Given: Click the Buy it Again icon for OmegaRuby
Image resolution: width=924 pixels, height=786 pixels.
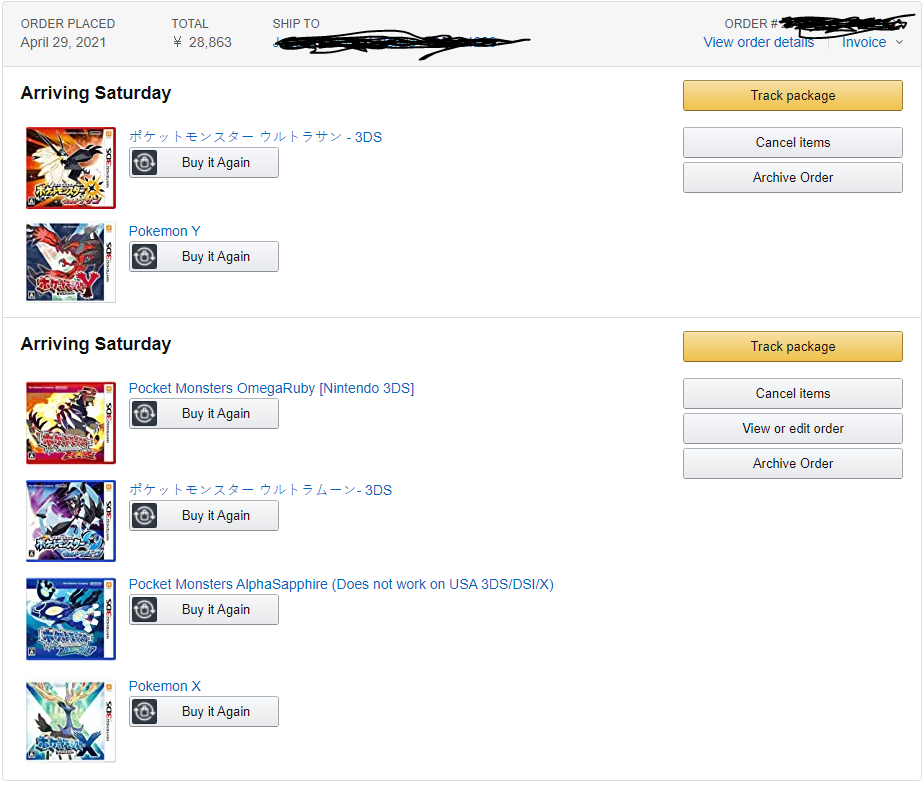Looking at the screenshot, I should click(144, 414).
